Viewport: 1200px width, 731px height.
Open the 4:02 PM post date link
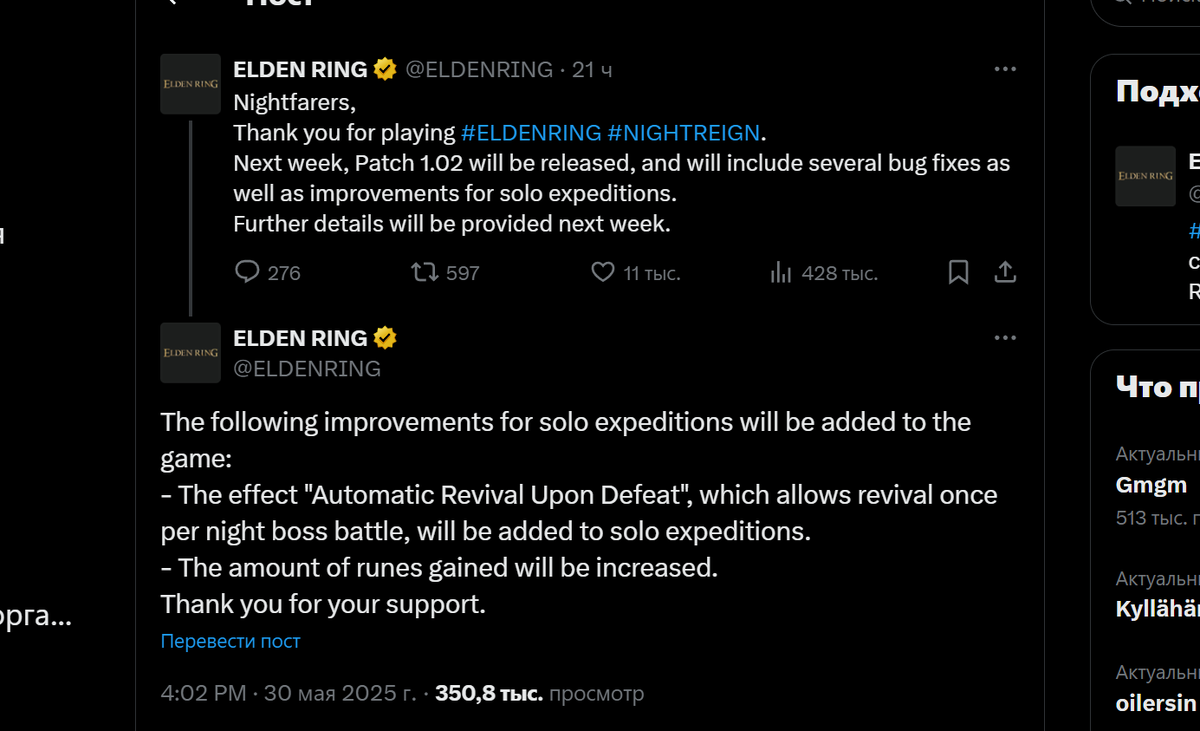click(x=289, y=693)
